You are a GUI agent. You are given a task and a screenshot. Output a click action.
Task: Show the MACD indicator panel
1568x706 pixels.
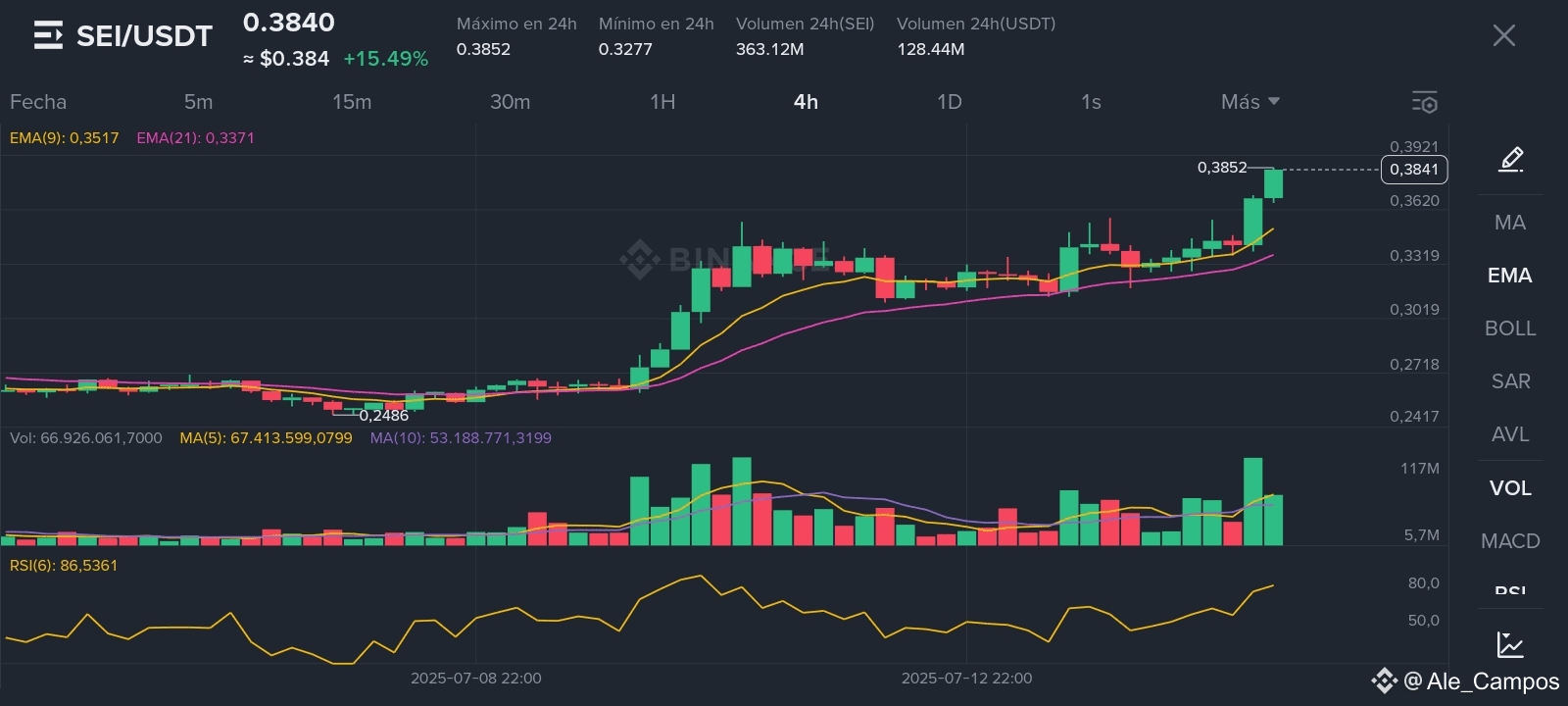pyautogui.click(x=1510, y=541)
